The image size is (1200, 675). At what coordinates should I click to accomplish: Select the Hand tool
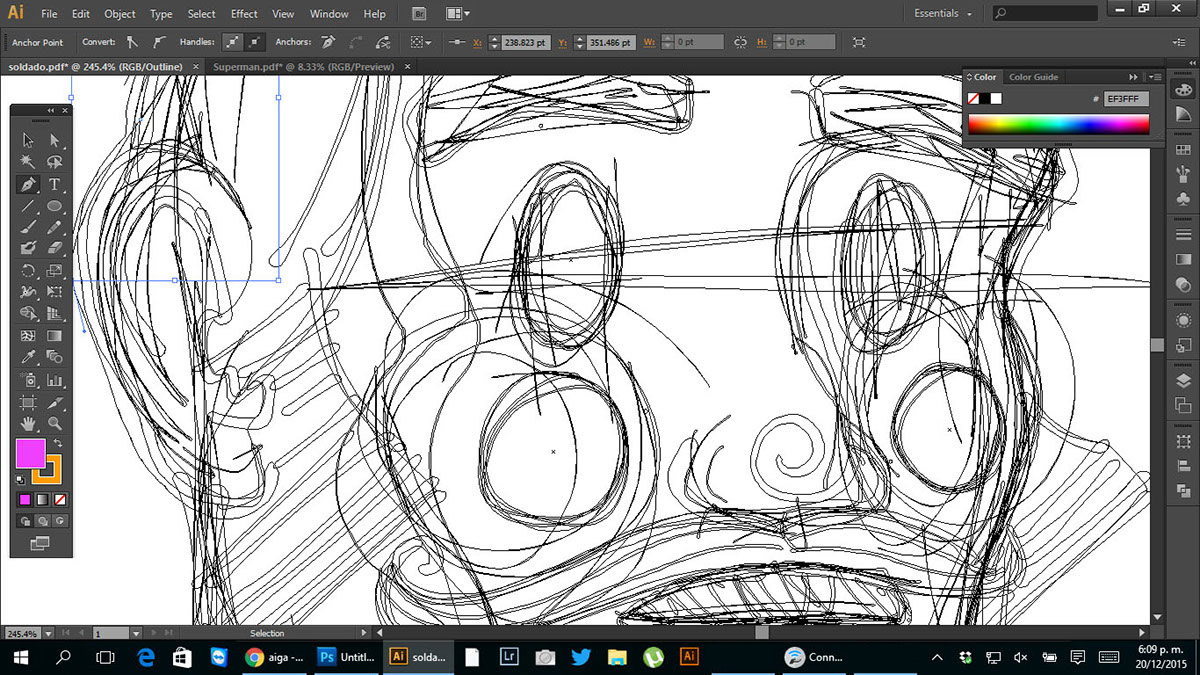tap(28, 424)
